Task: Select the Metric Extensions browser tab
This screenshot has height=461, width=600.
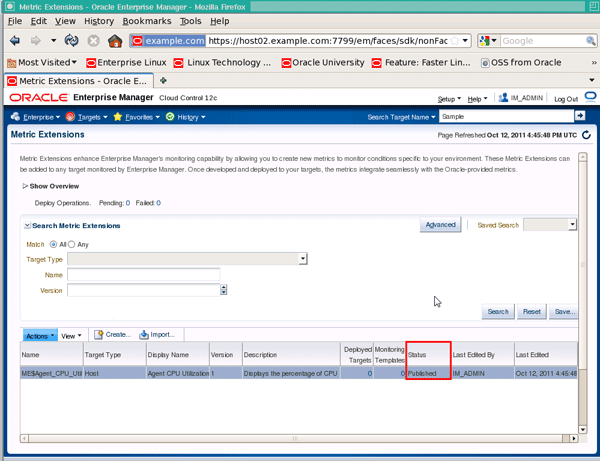Action: [79, 81]
